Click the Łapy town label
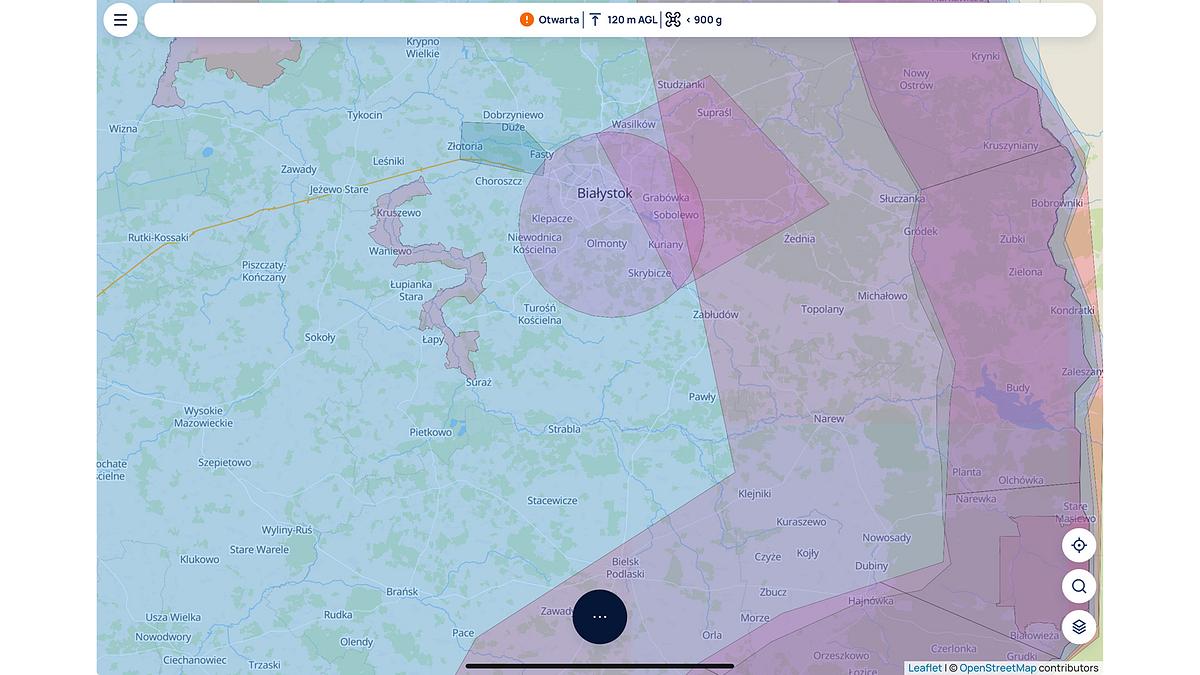 click(433, 340)
